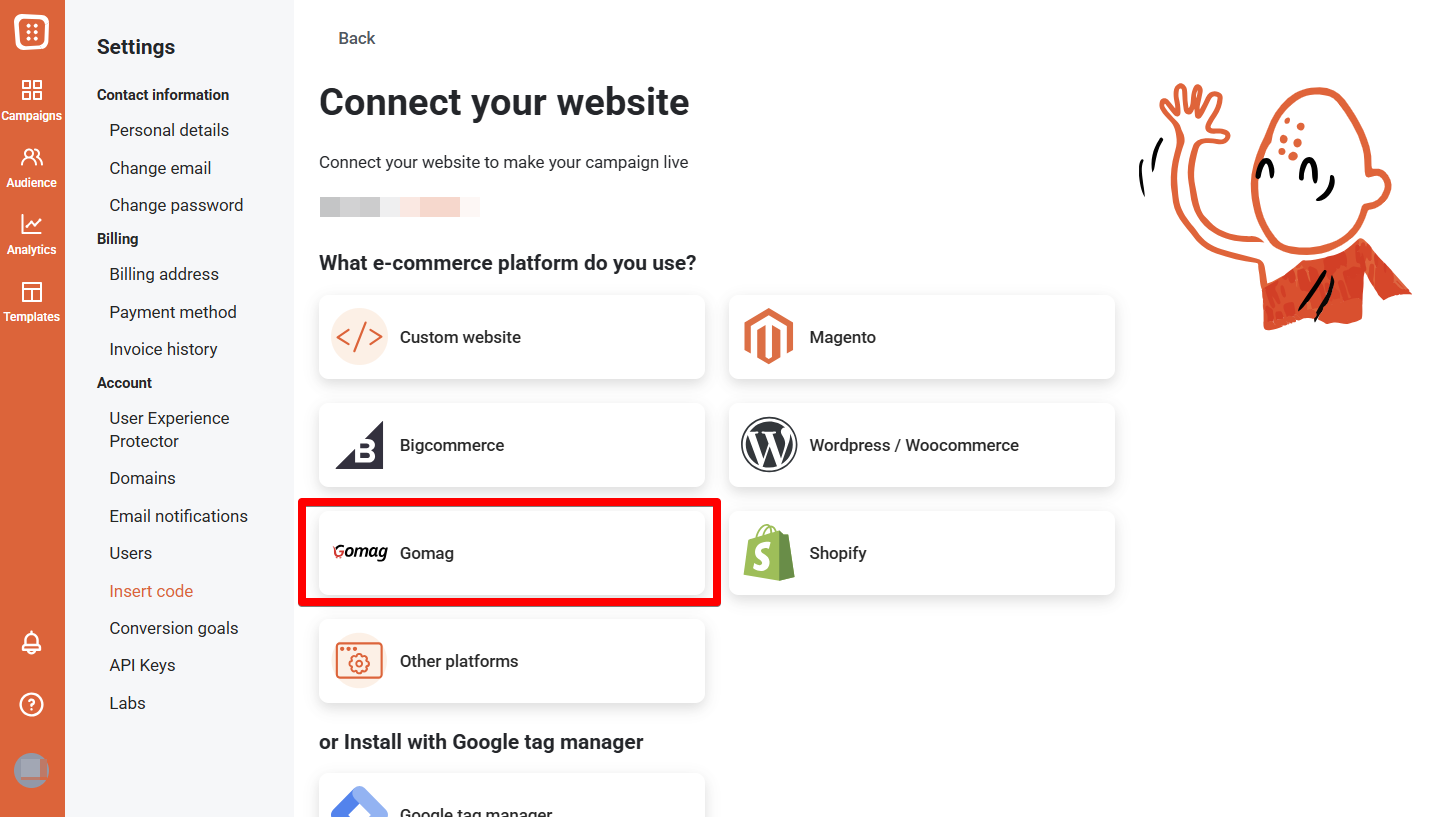
Task: Open the API Keys settings page
Action: 142,664
